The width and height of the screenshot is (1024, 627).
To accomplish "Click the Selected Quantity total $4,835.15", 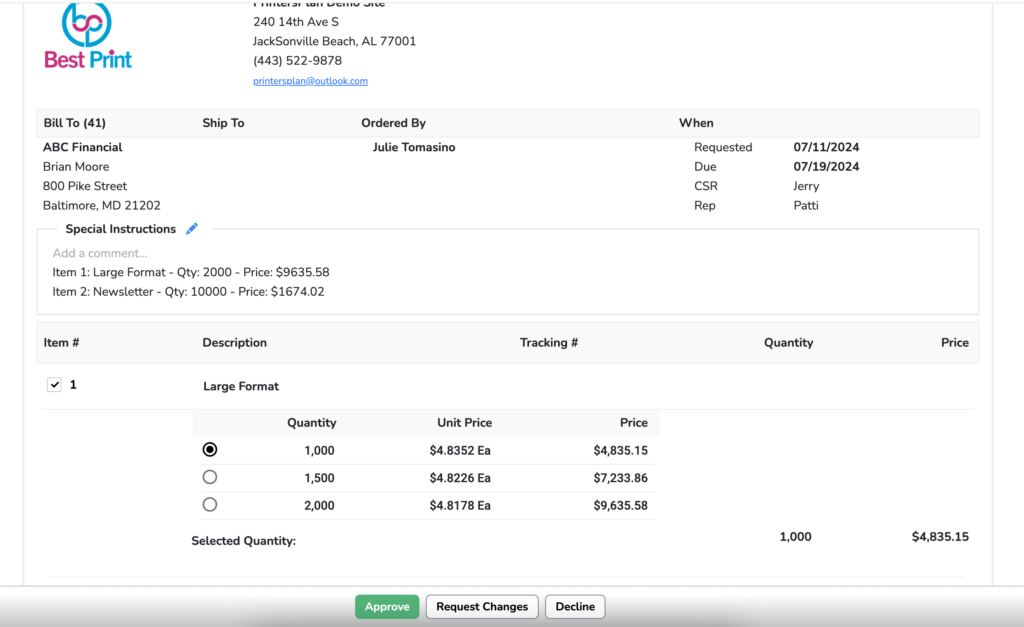I will (939, 536).
